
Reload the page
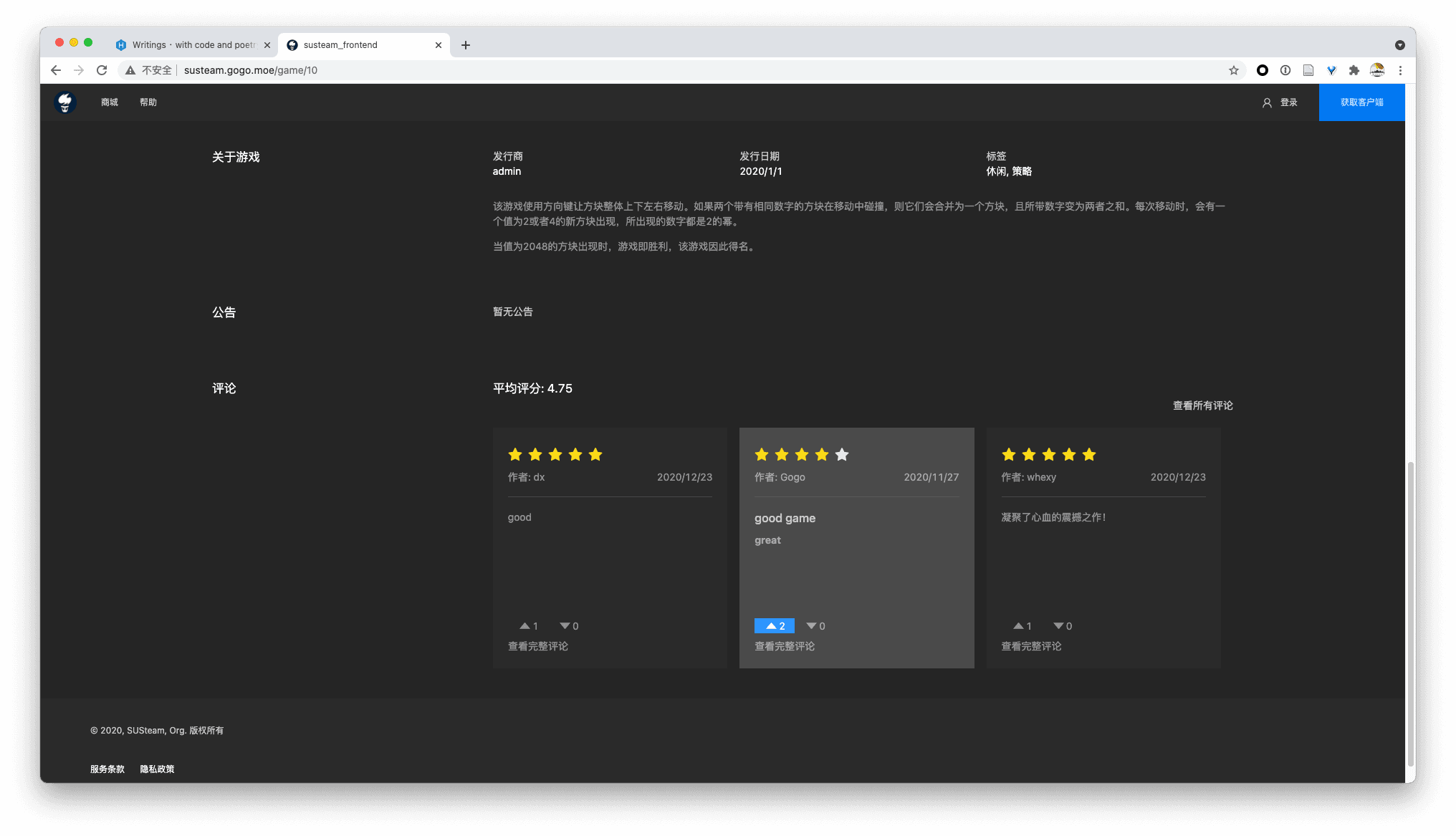[x=102, y=70]
